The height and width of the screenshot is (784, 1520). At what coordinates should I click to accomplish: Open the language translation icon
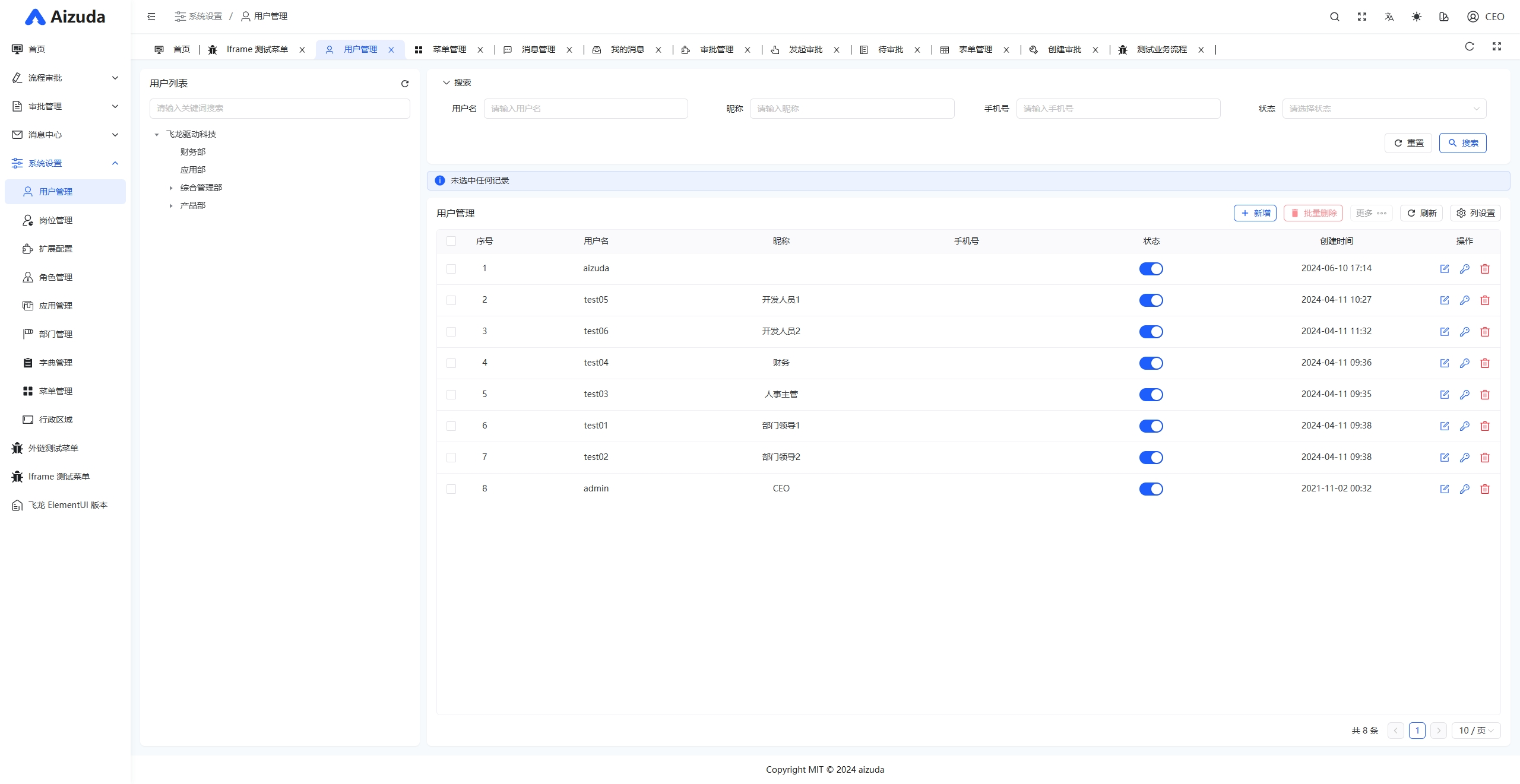pos(1389,17)
